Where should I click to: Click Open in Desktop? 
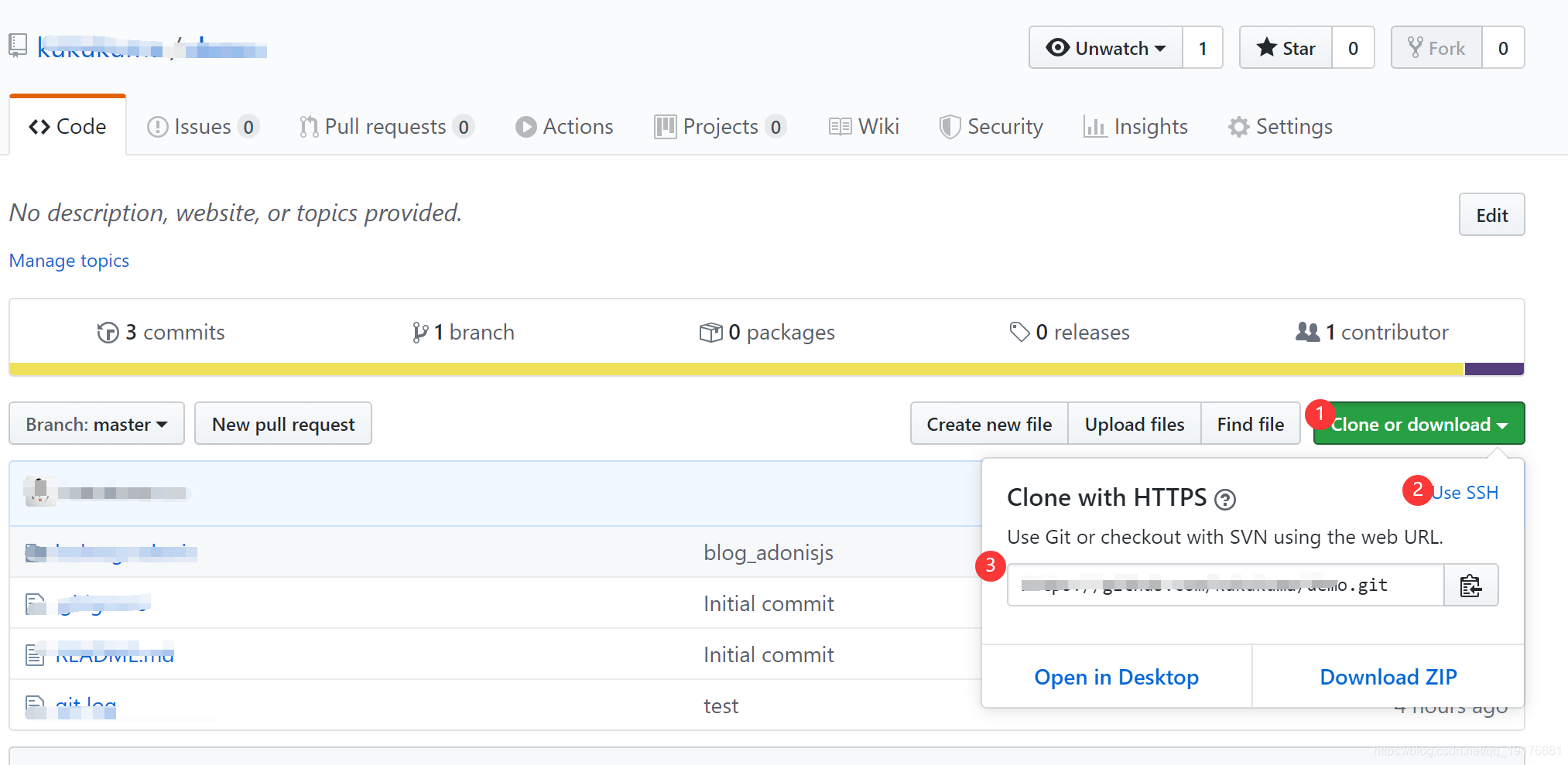1116,677
